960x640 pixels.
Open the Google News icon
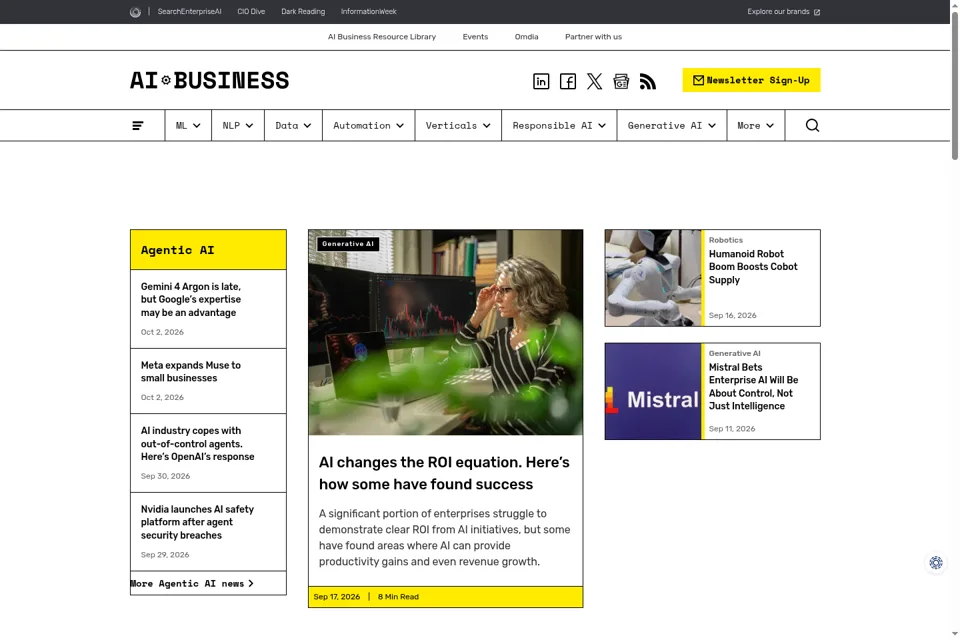(621, 81)
